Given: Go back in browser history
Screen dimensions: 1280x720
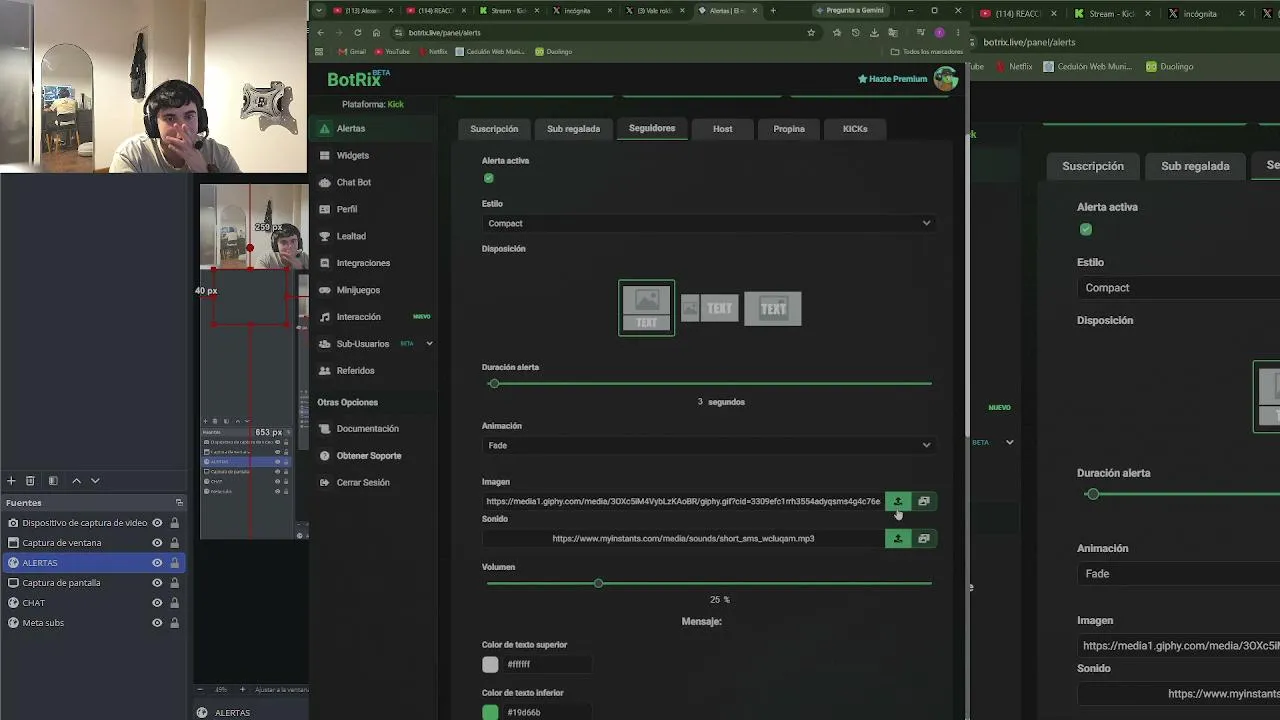Looking at the screenshot, I should pyautogui.click(x=321, y=32).
